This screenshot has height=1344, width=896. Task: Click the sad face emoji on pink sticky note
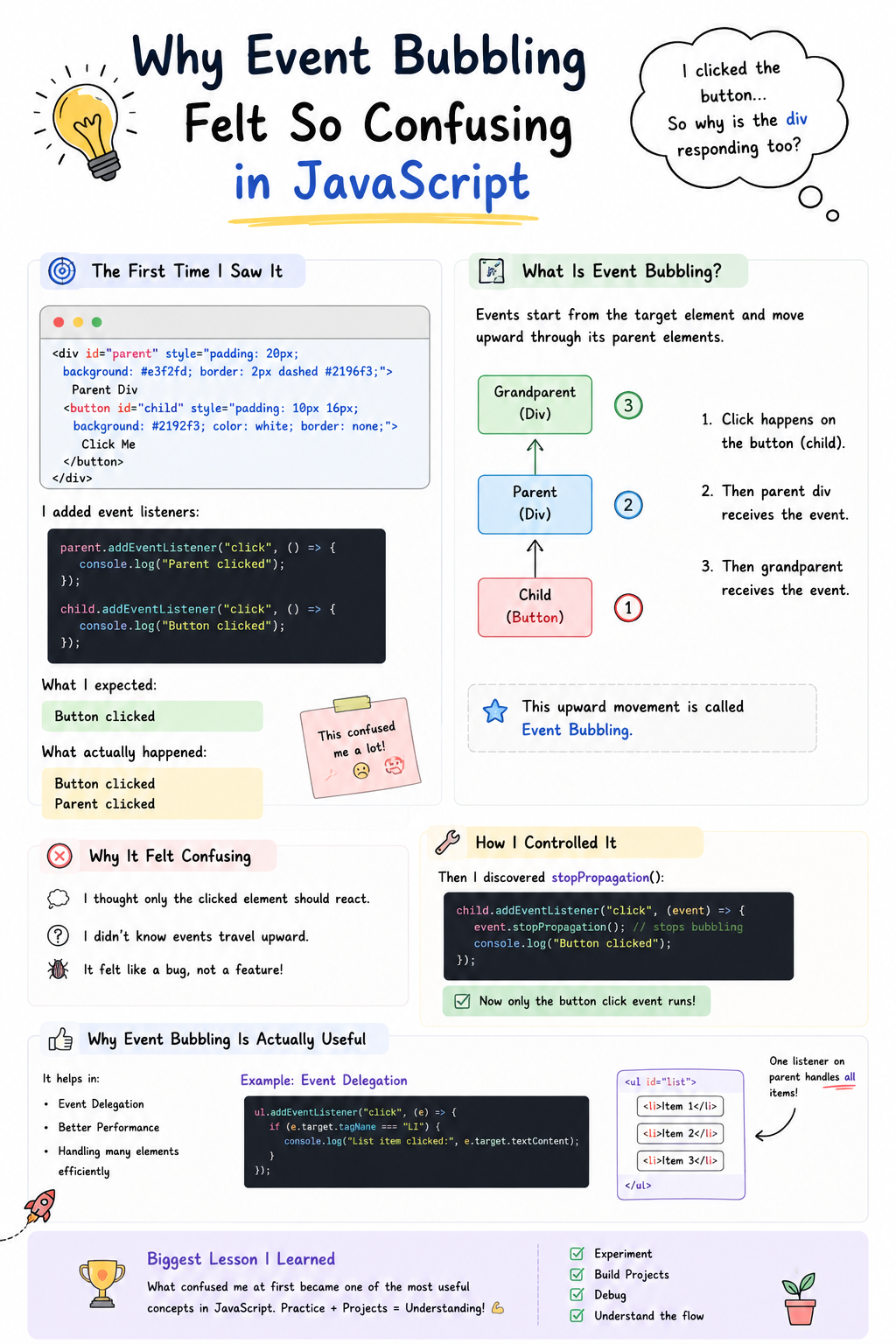click(360, 771)
